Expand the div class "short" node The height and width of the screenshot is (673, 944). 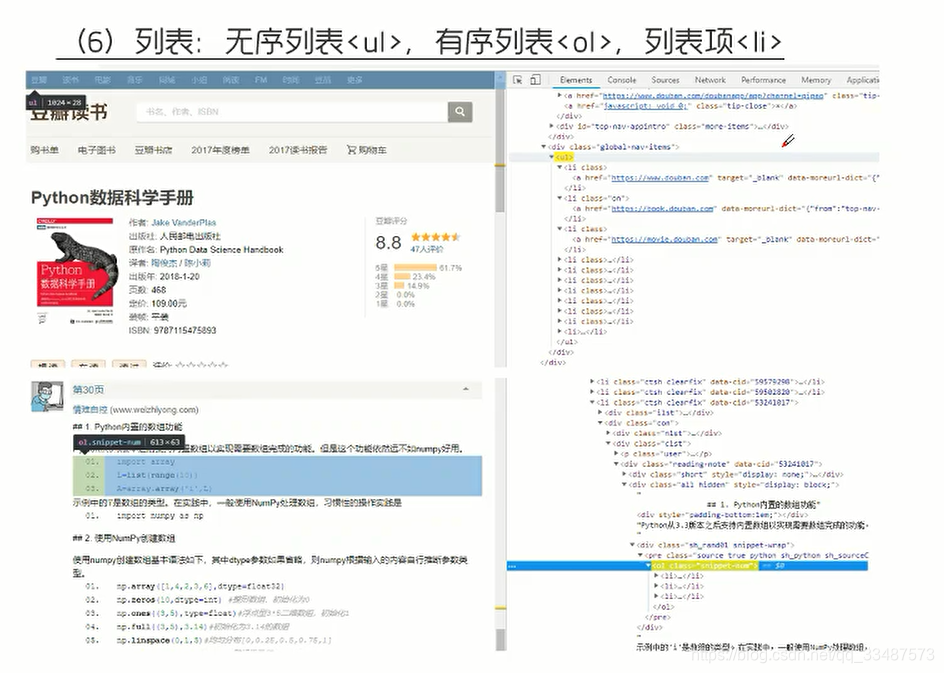click(x=624, y=474)
